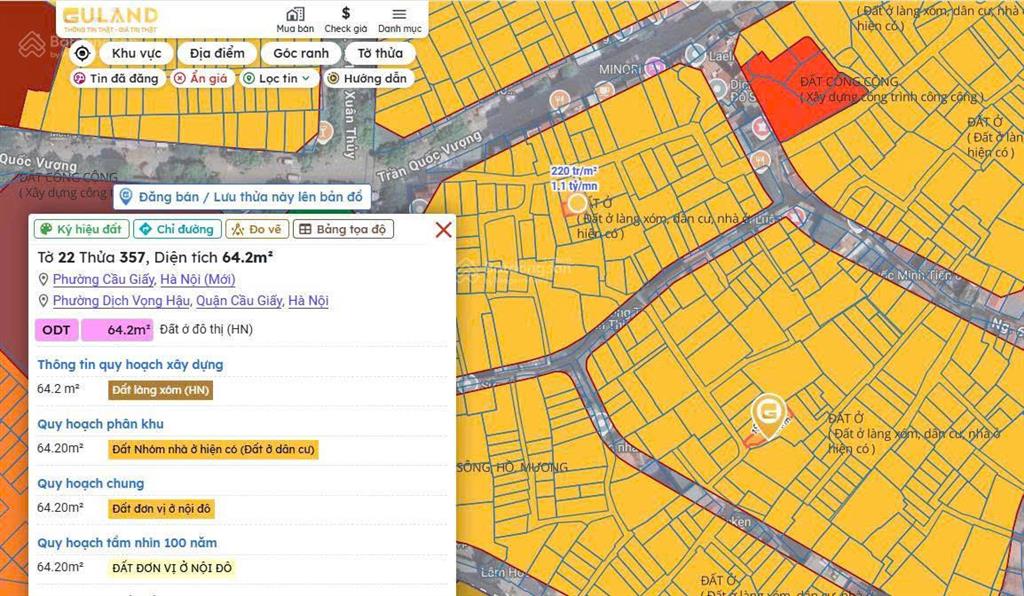The width and height of the screenshot is (1024, 596).
Task: Select the Tờ thửa tab
Action: point(380,53)
